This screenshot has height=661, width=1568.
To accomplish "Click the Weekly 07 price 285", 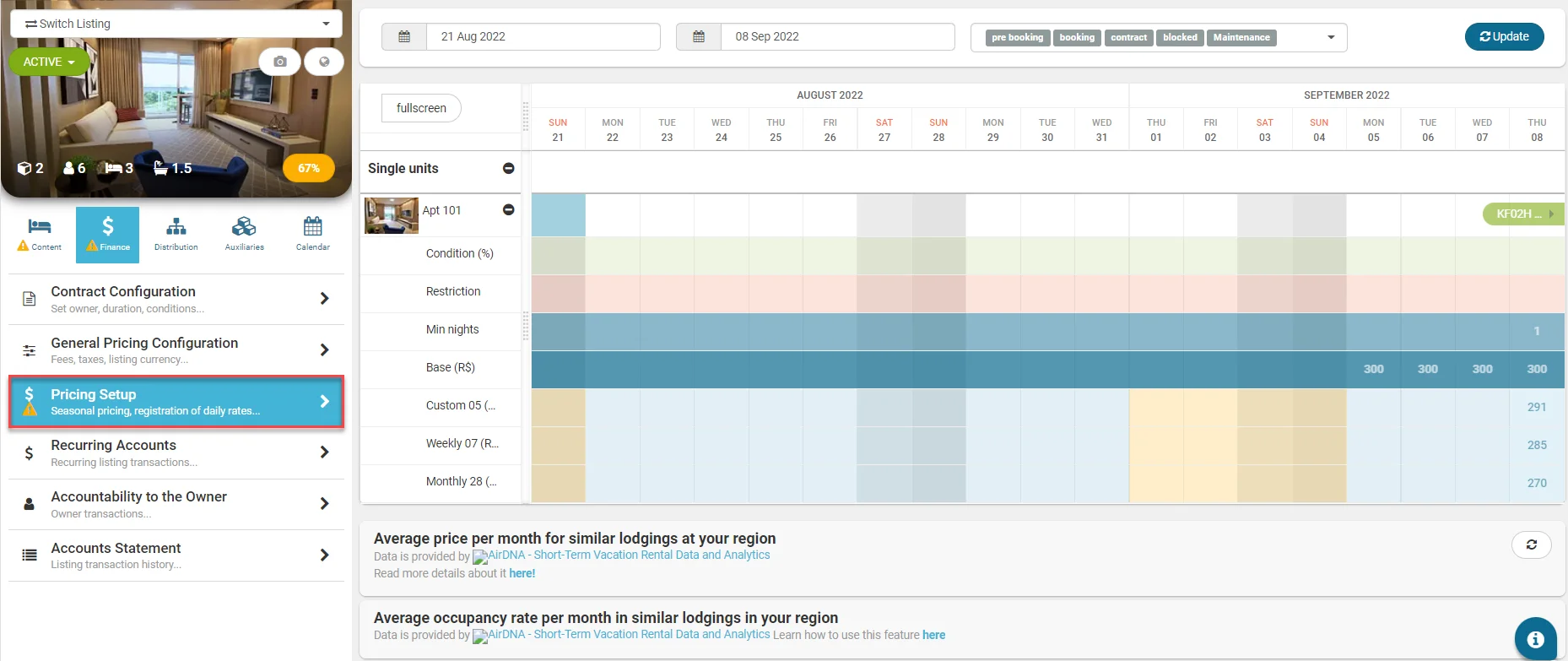I will tap(1537, 445).
